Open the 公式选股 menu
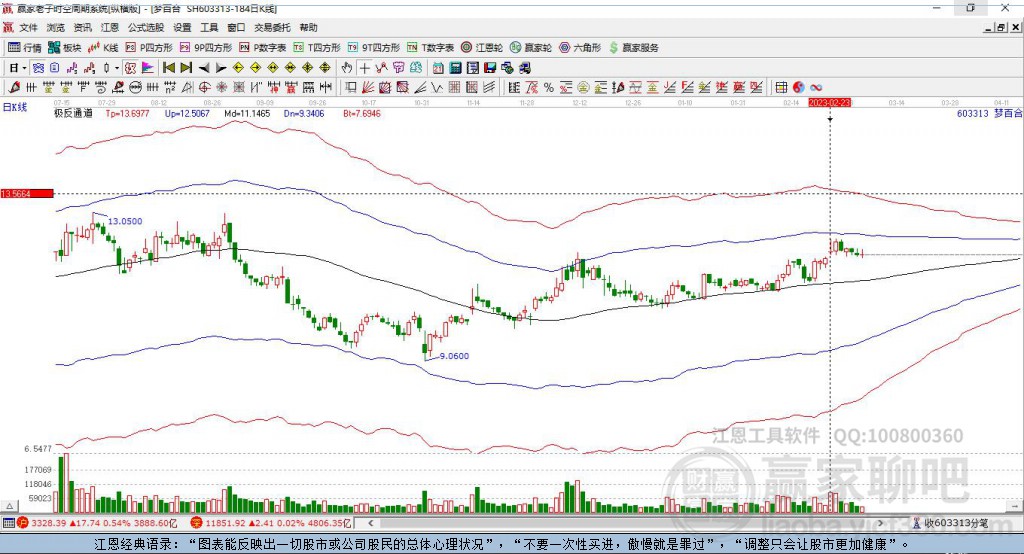1024x554 pixels. pos(146,27)
